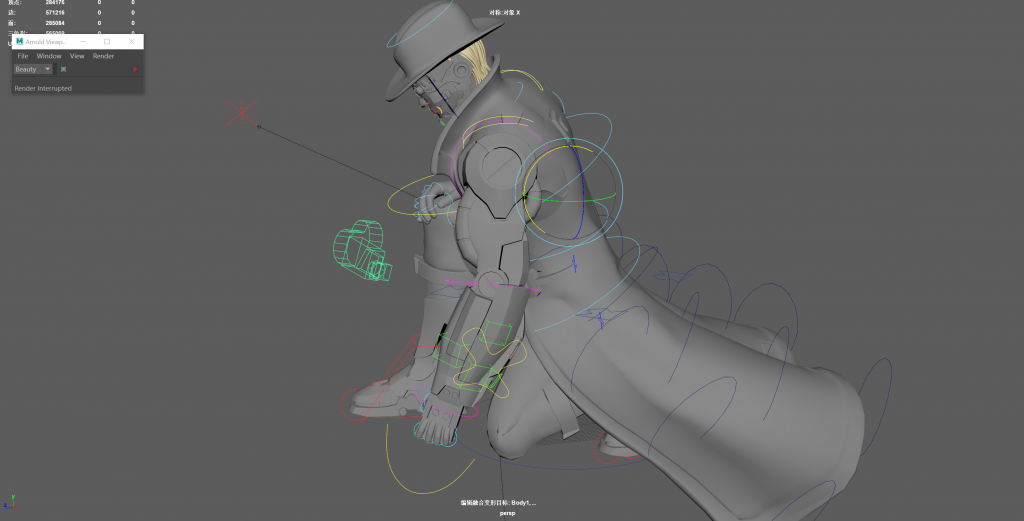This screenshot has height=521, width=1024.
Task: Open the Window menu in Arnold Viewport
Action: (49, 56)
